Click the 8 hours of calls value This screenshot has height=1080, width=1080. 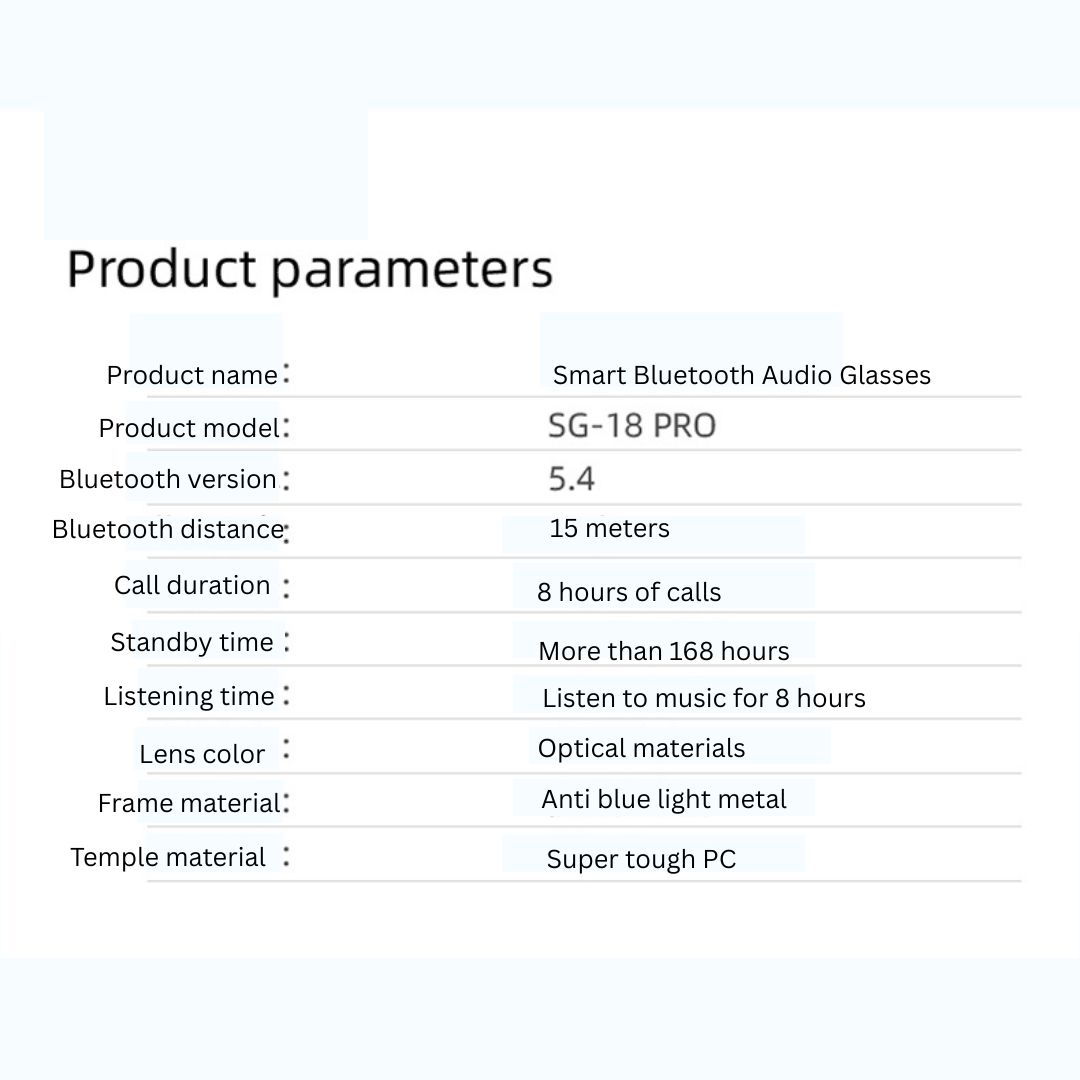[629, 592]
